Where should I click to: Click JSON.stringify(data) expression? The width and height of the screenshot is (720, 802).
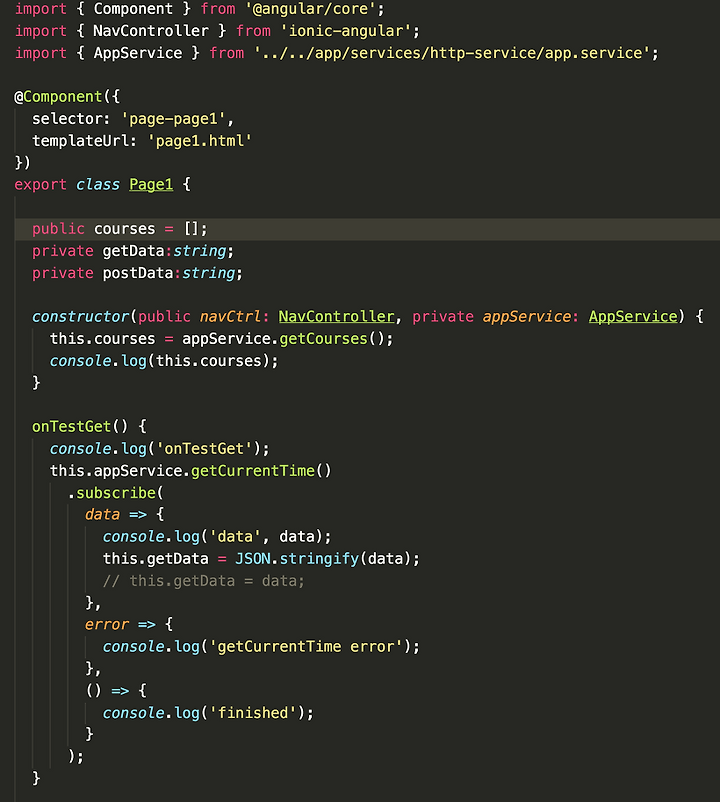coord(323,559)
